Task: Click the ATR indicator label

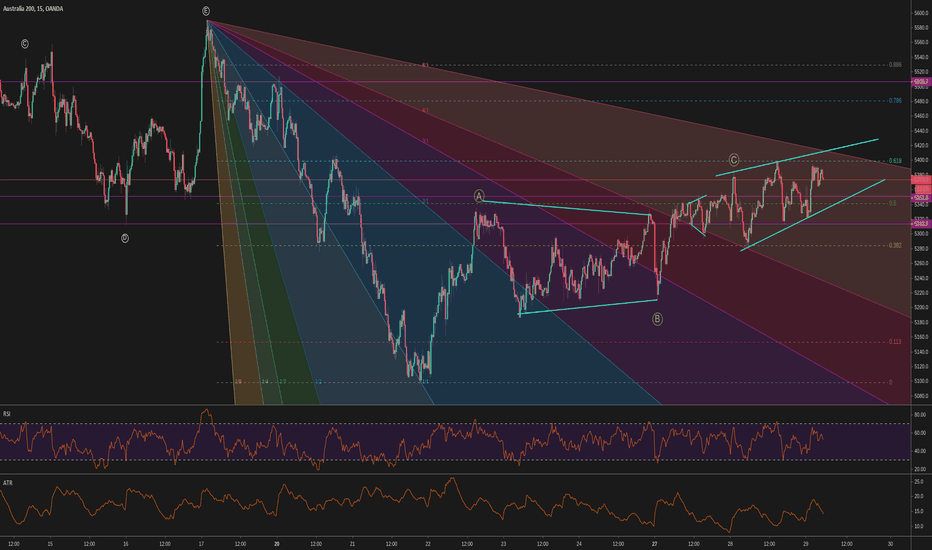Action: [7, 483]
